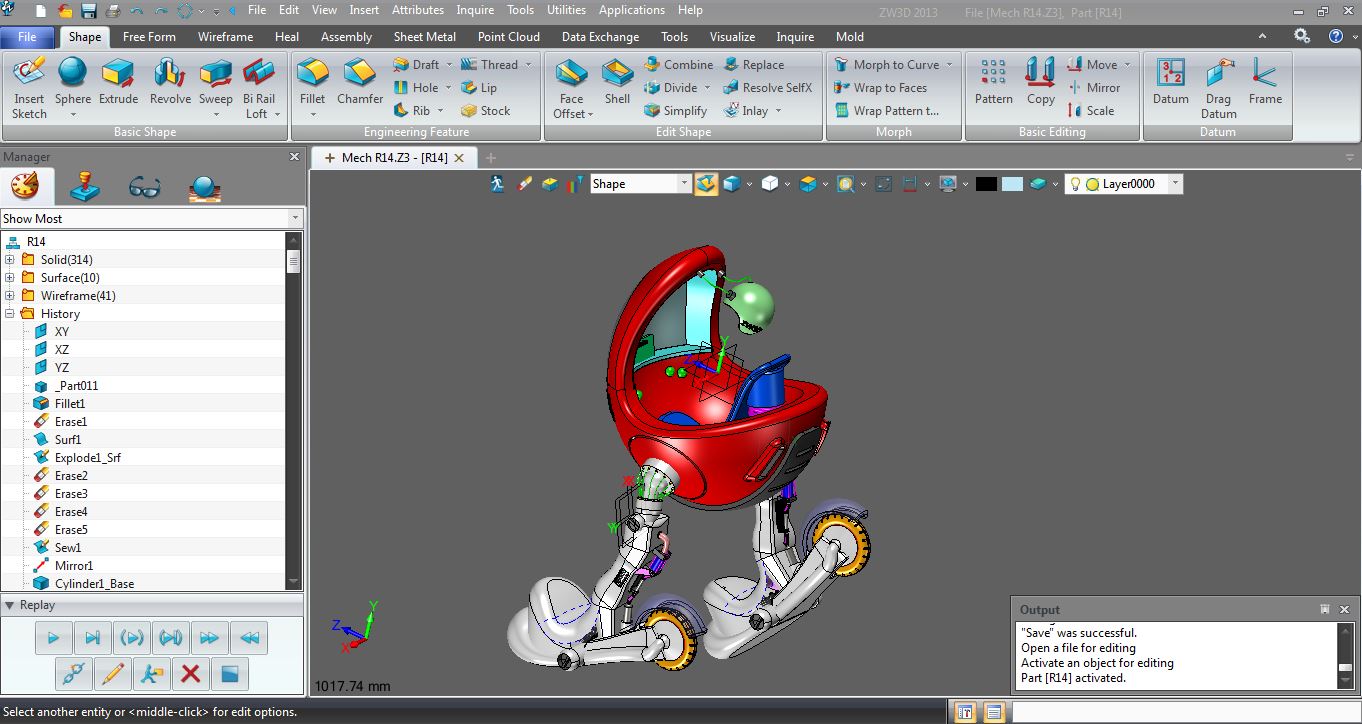
Task: Select the Chamfer tool
Action: coord(360,82)
